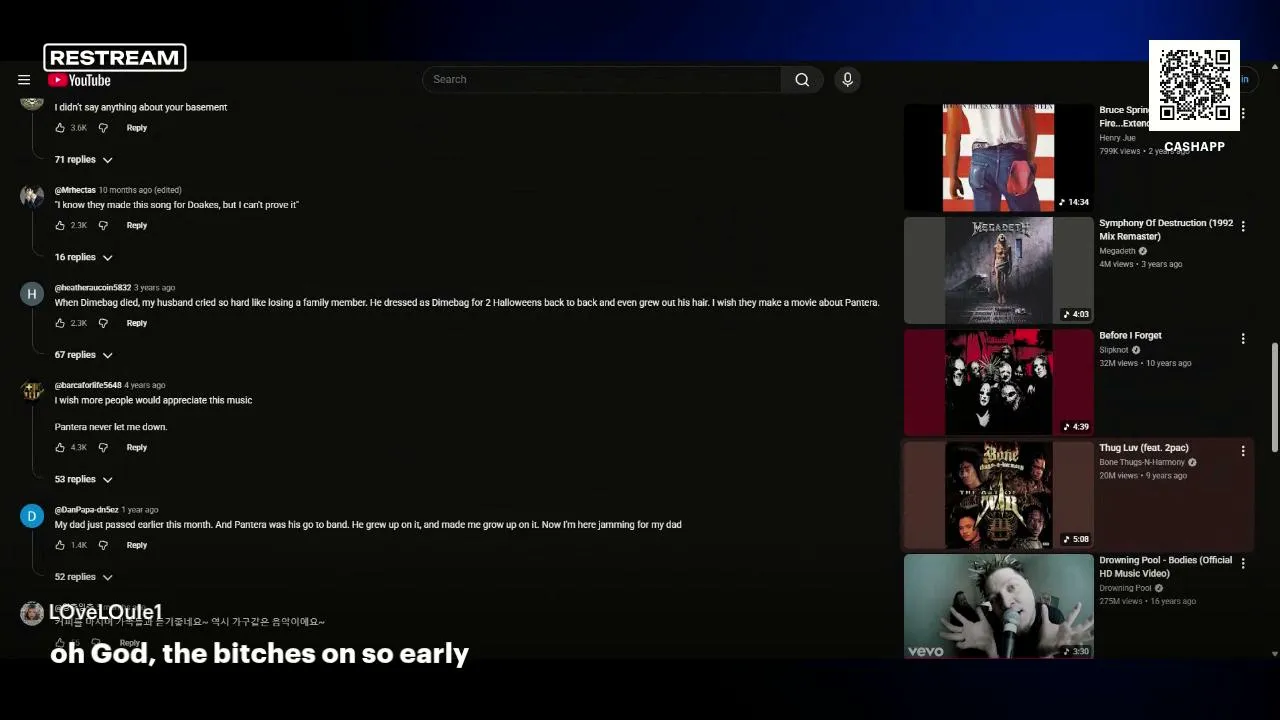1280x720 pixels.
Task: Dislike the Doakes comment by @Mrhectas
Action: pos(103,226)
